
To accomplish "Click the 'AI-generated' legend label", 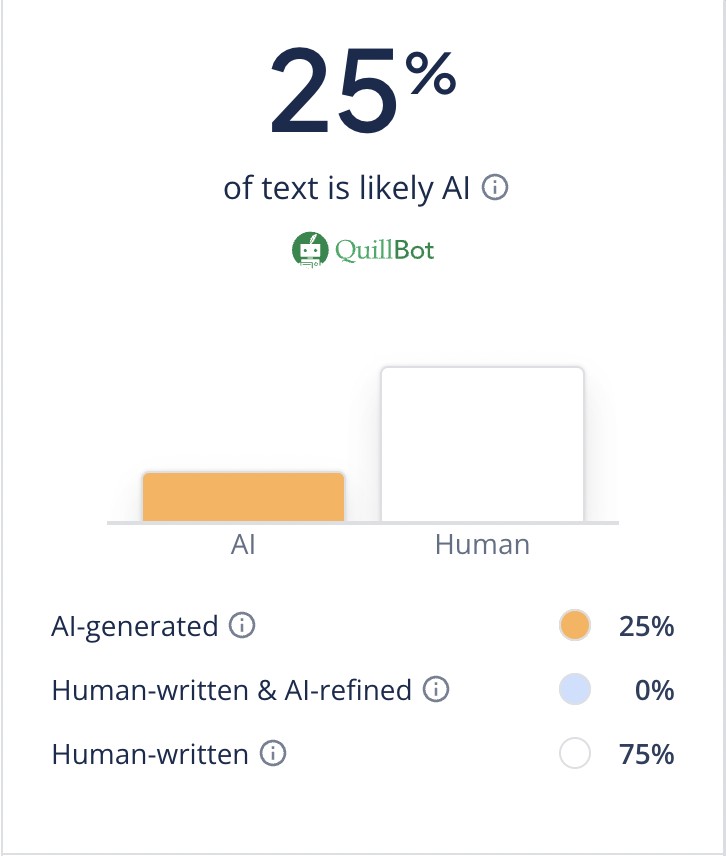I will coord(135,627).
